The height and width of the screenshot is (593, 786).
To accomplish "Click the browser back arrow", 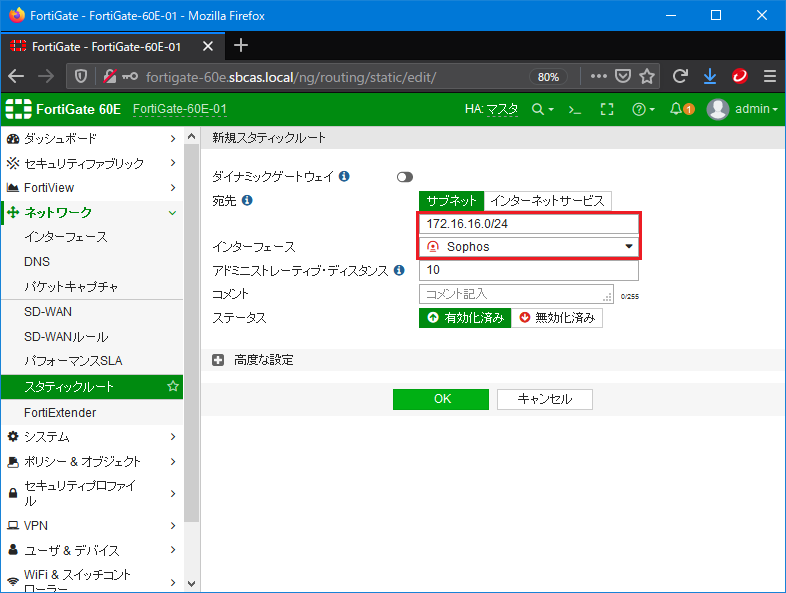I will (x=16, y=76).
